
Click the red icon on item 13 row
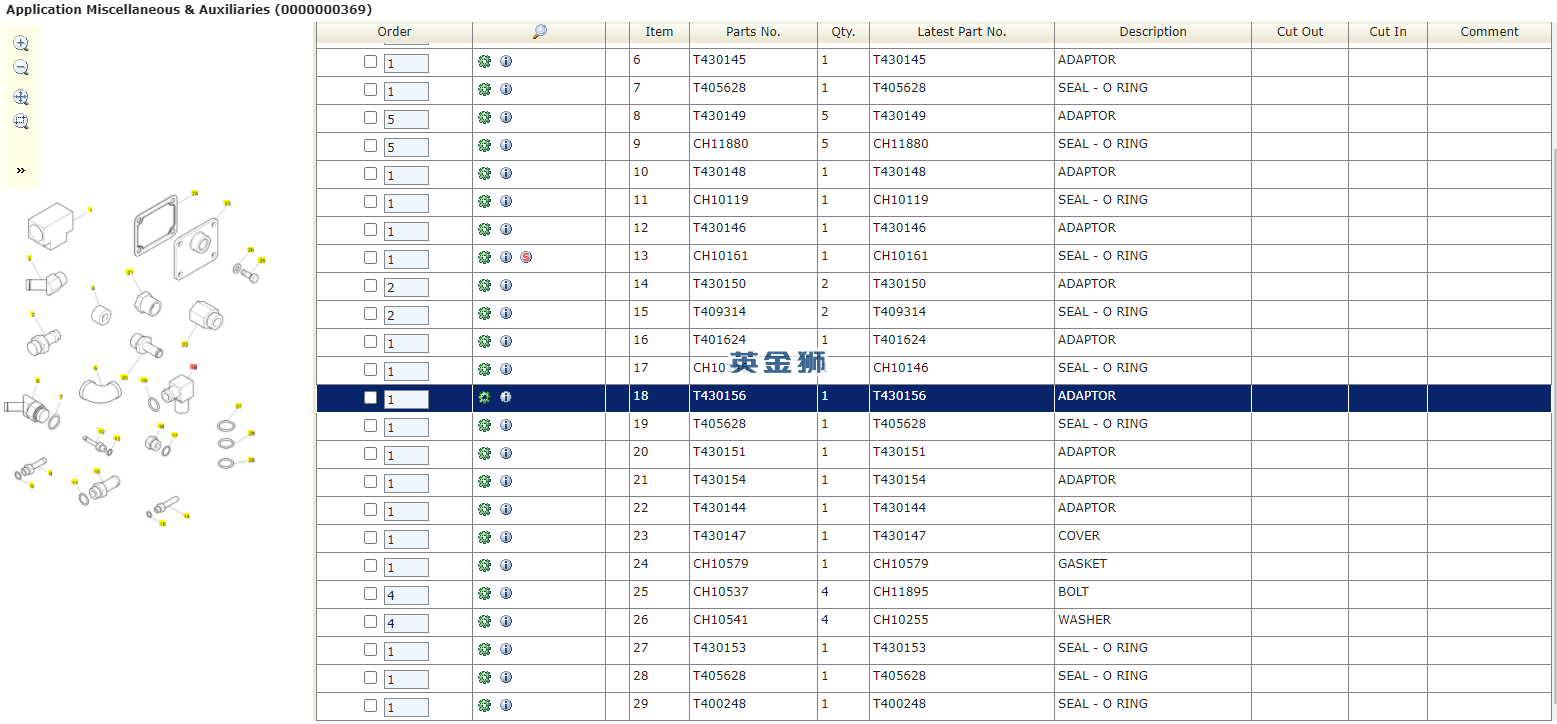(526, 257)
